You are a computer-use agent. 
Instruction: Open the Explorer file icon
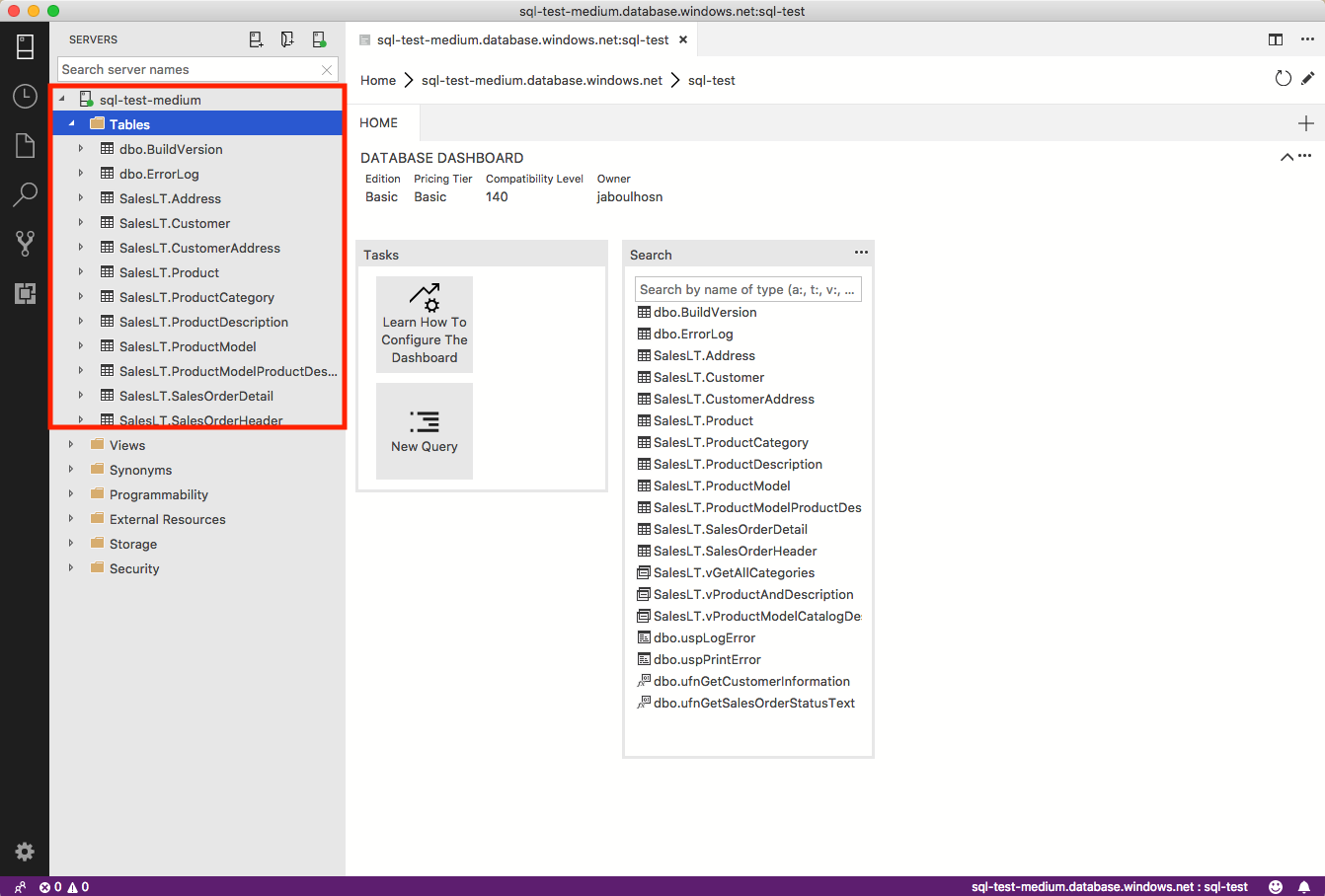click(25, 145)
